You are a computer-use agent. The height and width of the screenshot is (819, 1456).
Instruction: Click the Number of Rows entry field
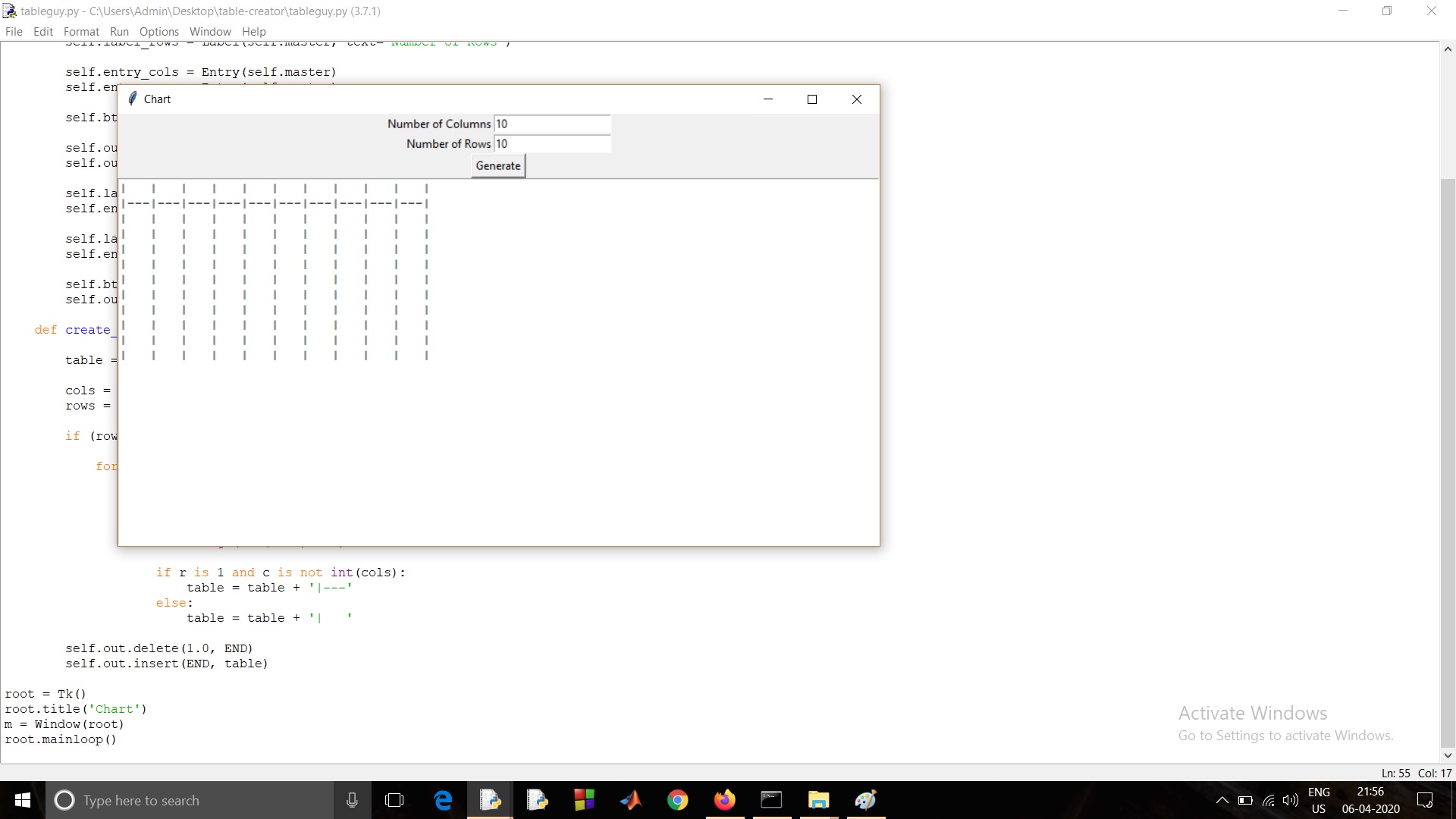coord(552,144)
